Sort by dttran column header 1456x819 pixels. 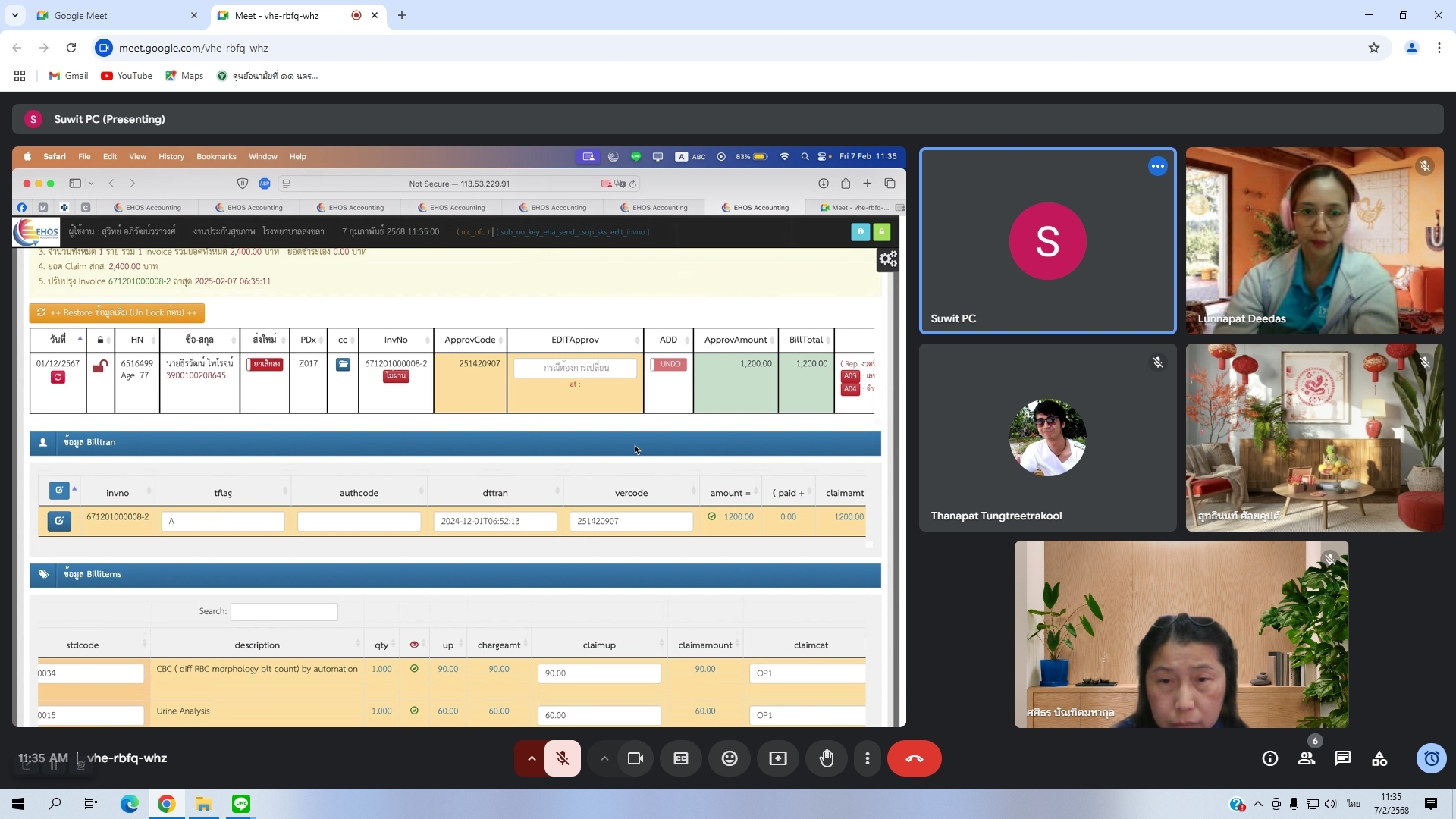click(495, 493)
